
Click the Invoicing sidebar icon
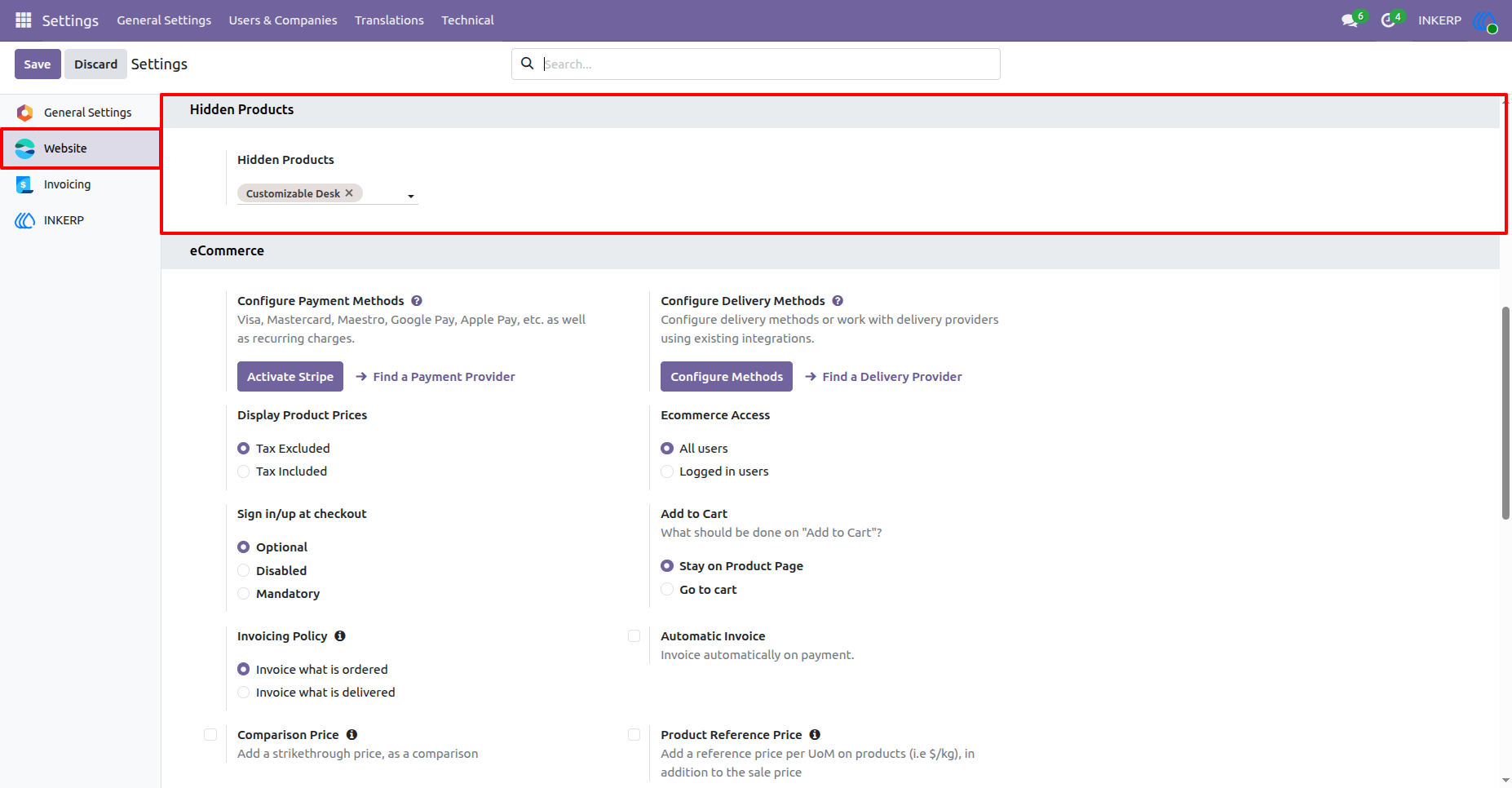24,184
